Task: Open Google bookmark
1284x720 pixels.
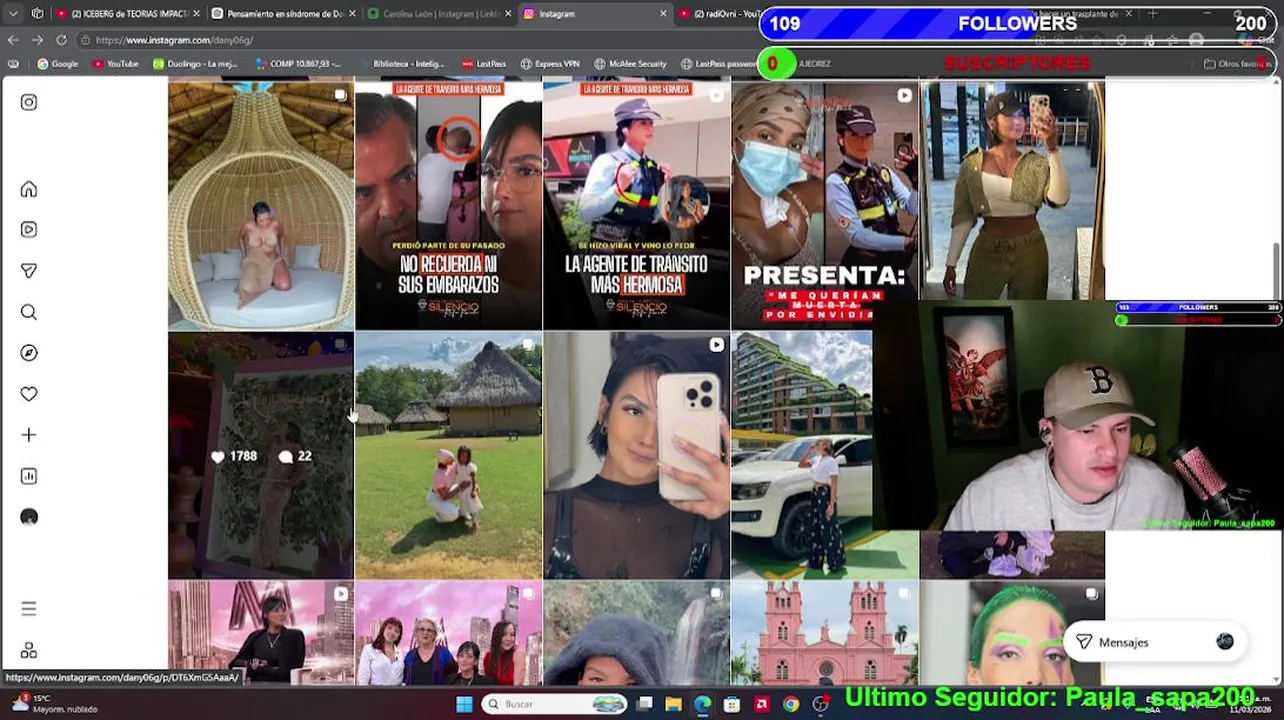Action: pyautogui.click(x=58, y=64)
